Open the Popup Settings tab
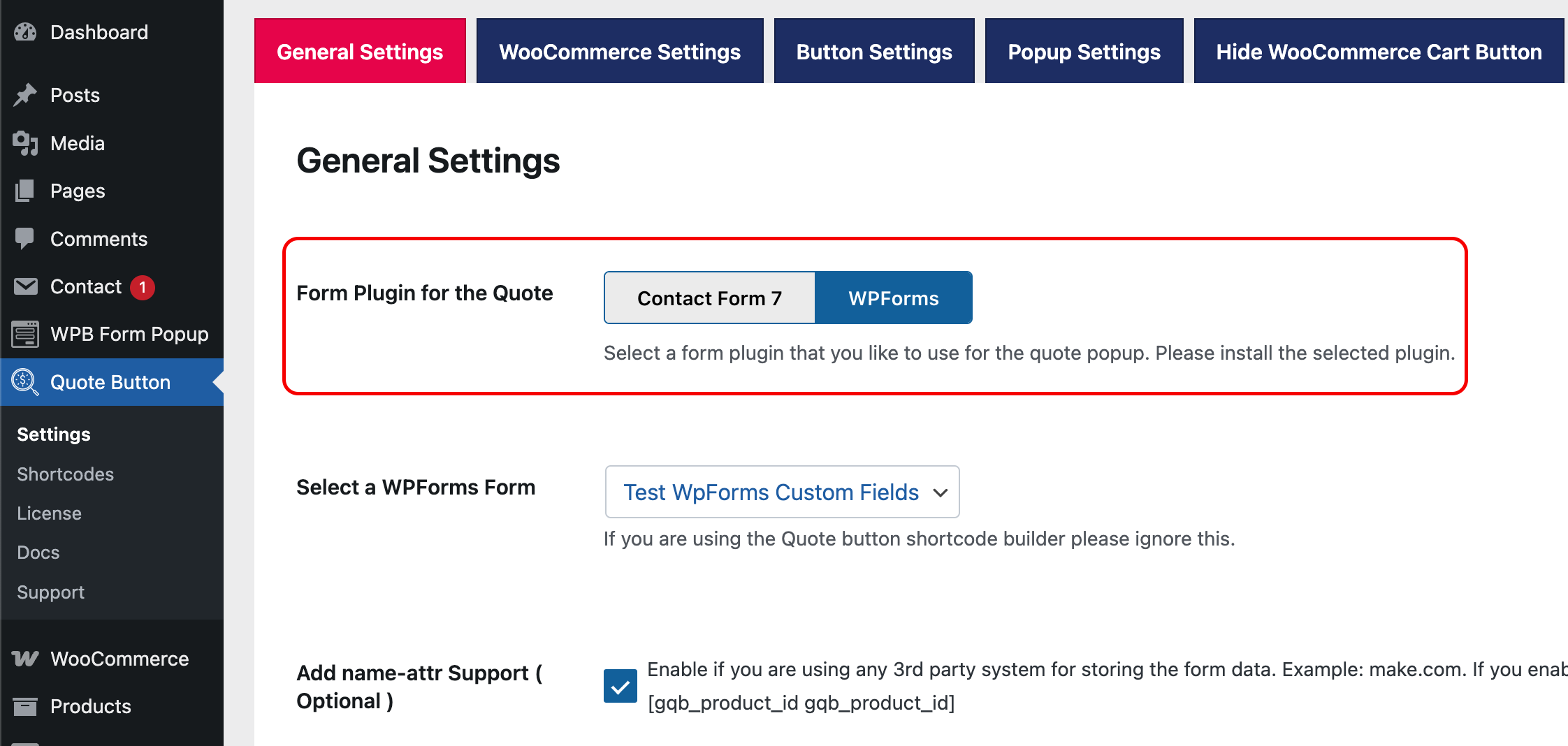This screenshot has height=746, width=1568. point(1083,50)
